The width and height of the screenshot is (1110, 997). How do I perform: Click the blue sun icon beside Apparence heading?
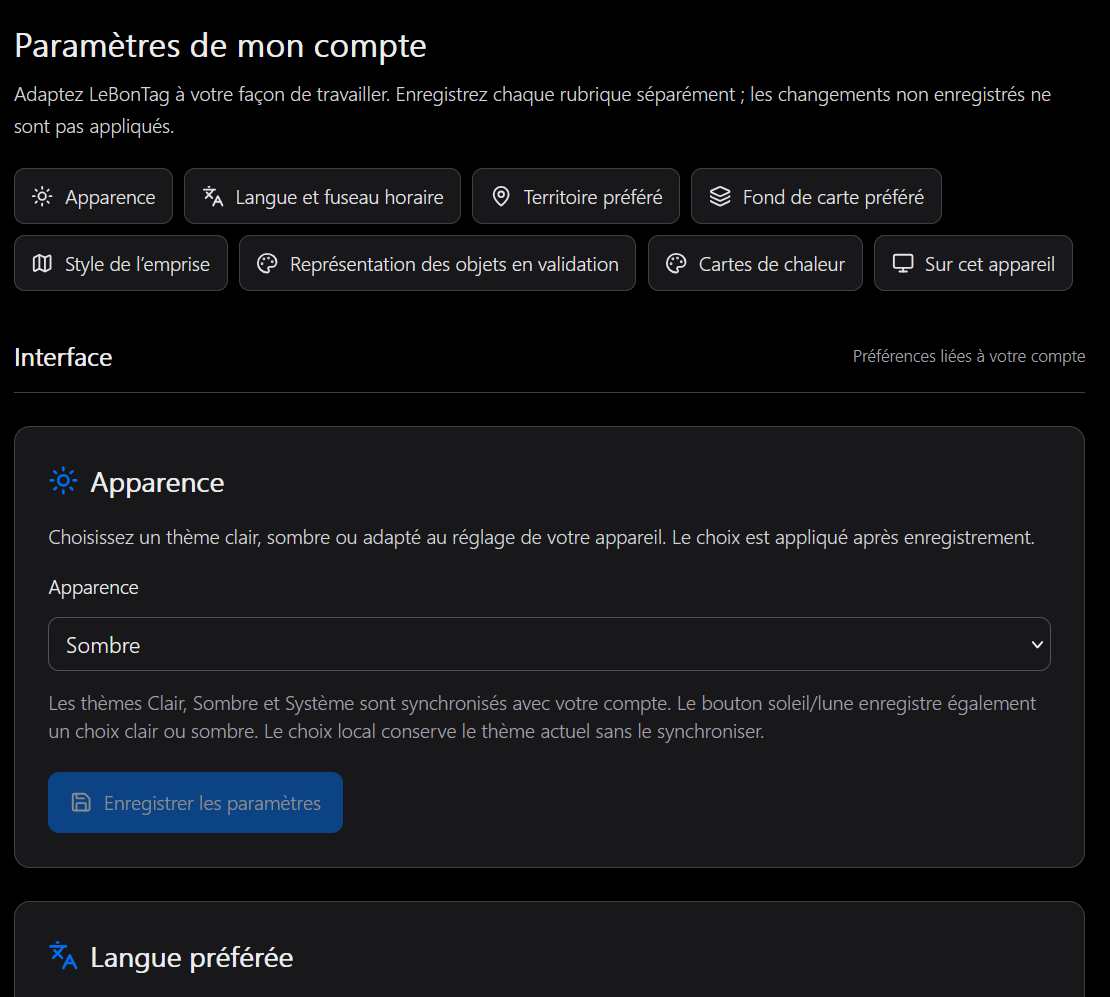pyautogui.click(x=63, y=482)
